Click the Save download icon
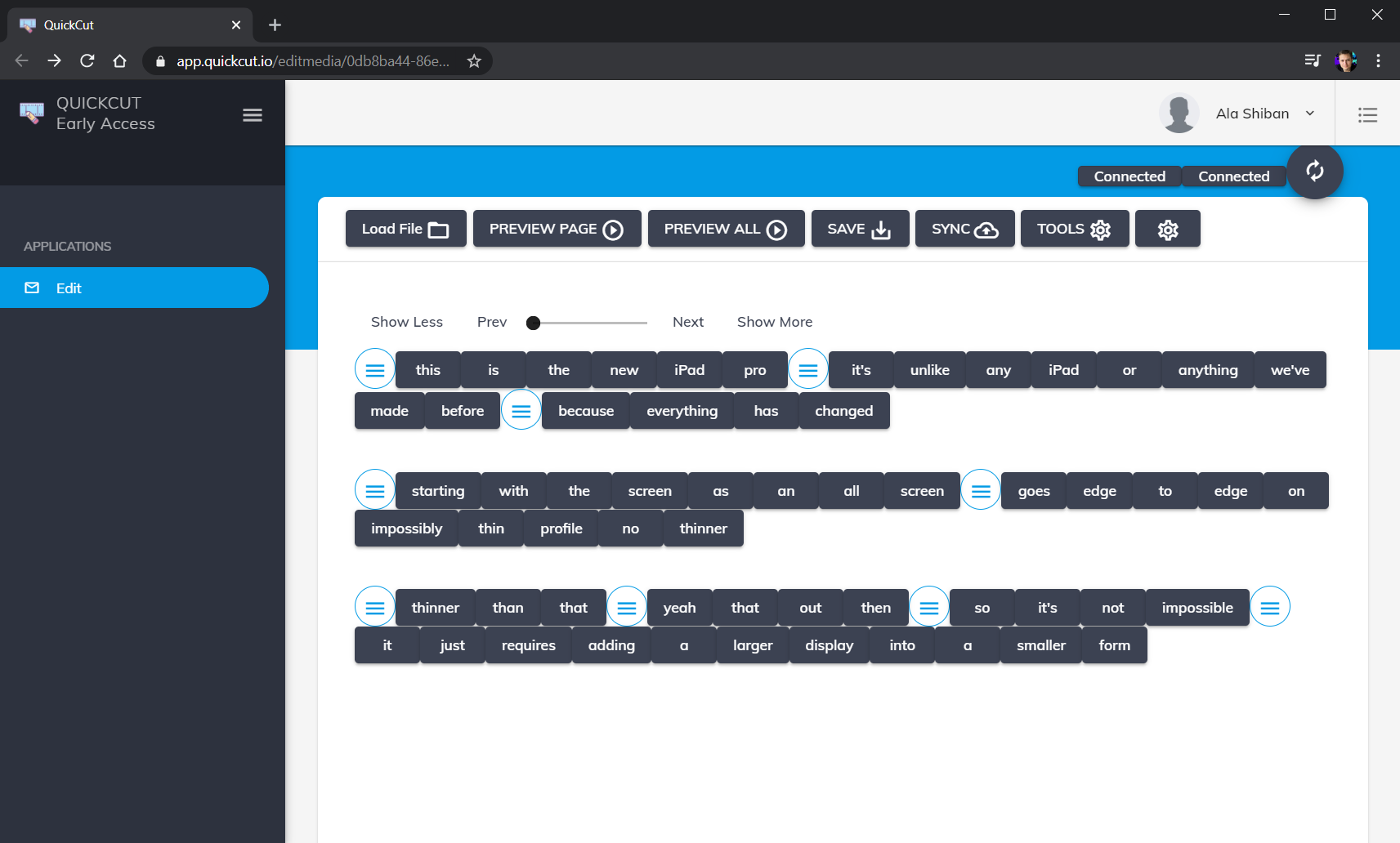The width and height of the screenshot is (1400, 843). 882,230
